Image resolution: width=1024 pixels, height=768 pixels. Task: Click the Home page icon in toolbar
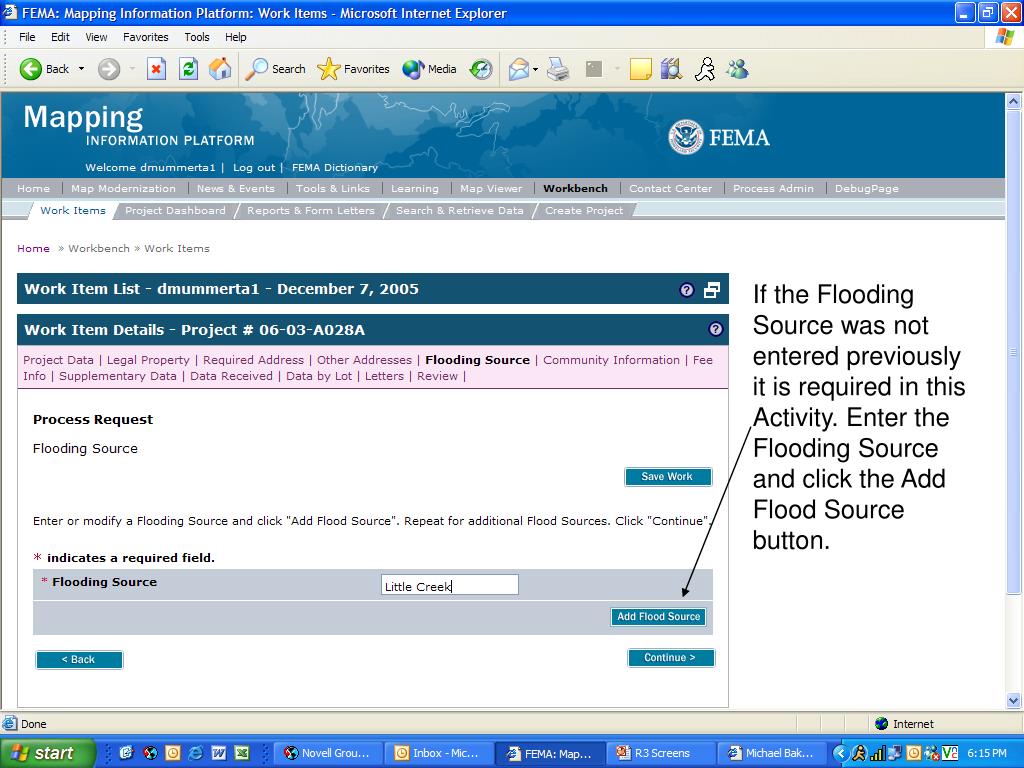click(x=220, y=69)
